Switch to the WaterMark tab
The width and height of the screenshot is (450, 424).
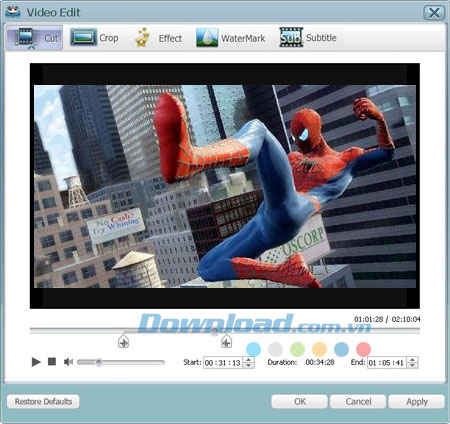click(x=231, y=38)
